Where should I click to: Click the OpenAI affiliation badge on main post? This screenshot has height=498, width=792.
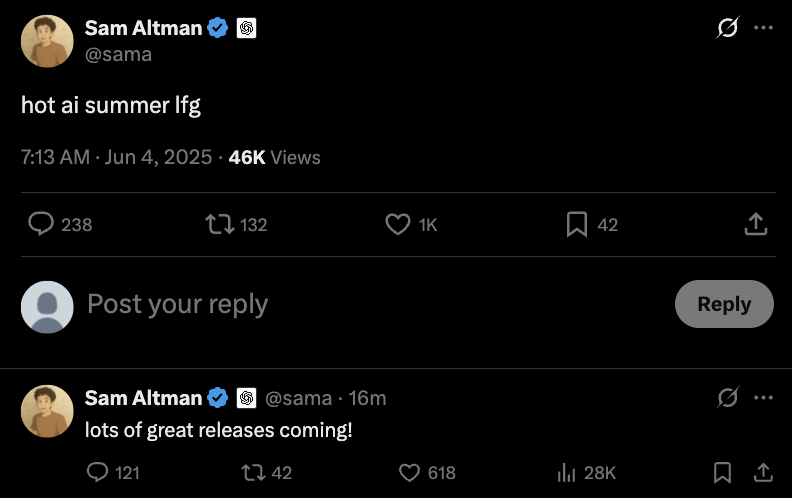(247, 28)
